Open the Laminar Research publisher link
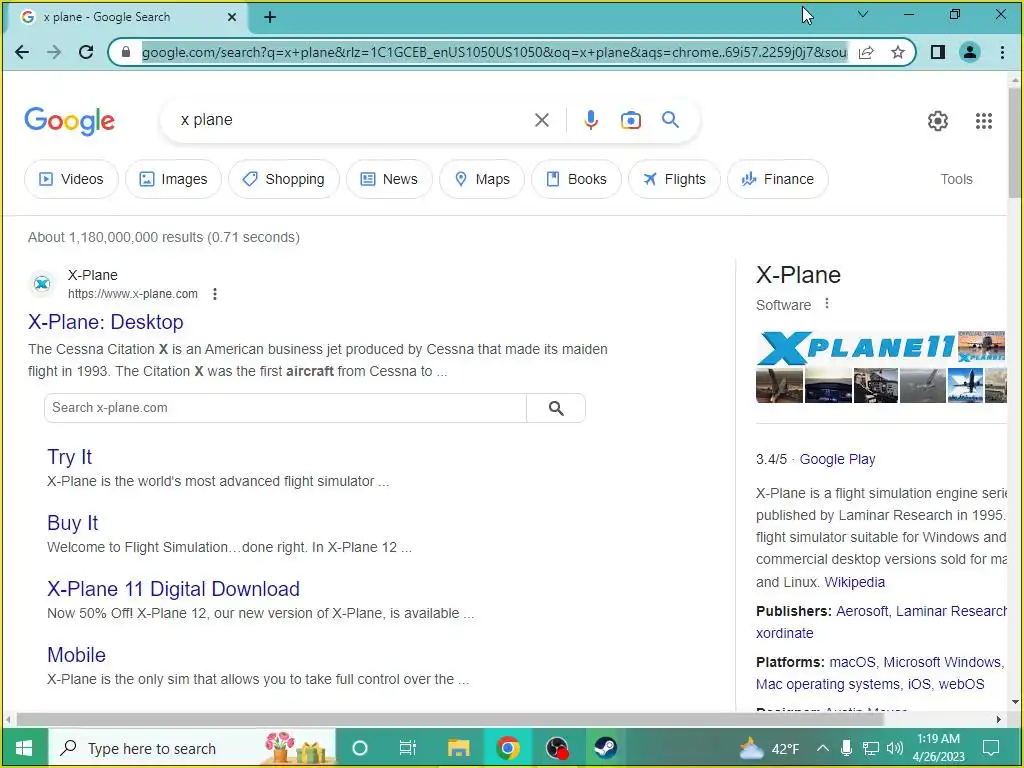 point(951,611)
